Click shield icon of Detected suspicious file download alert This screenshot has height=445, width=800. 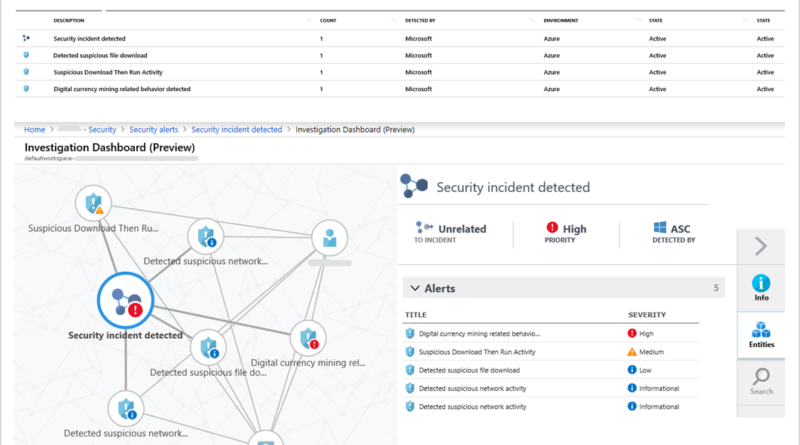coord(410,370)
